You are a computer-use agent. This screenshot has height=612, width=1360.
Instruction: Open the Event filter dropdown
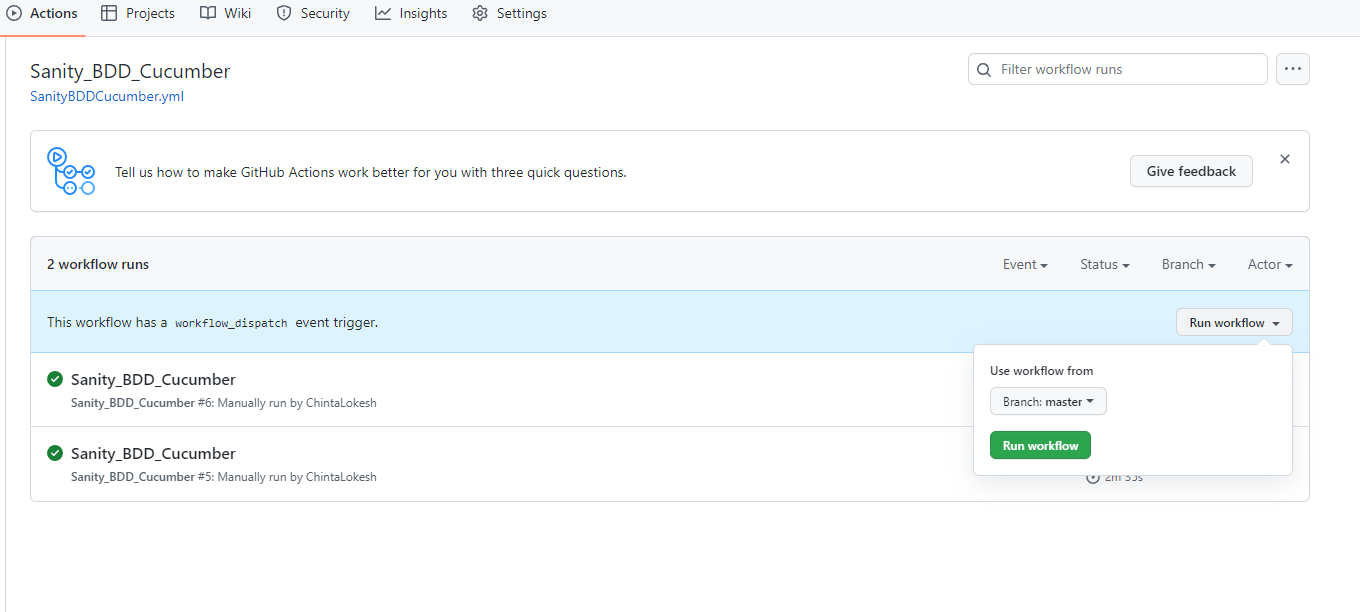point(1024,264)
